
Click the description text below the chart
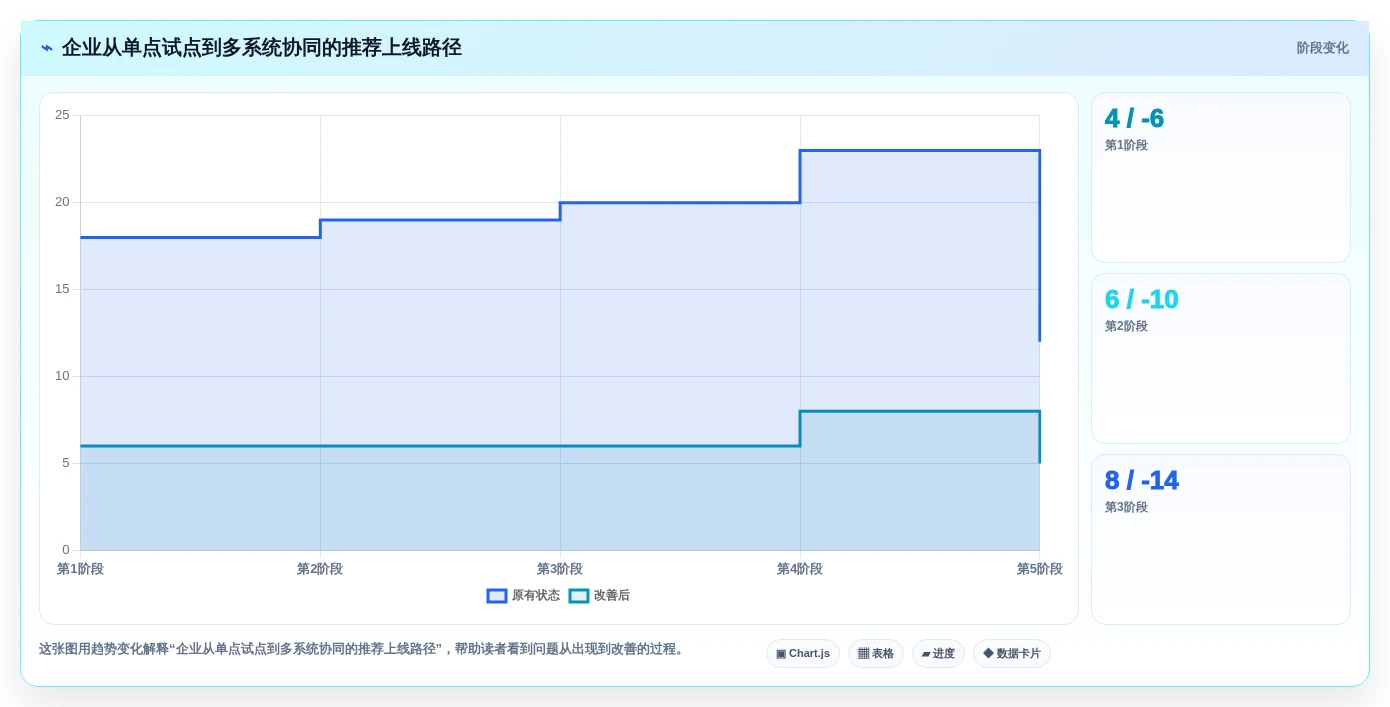pos(363,649)
